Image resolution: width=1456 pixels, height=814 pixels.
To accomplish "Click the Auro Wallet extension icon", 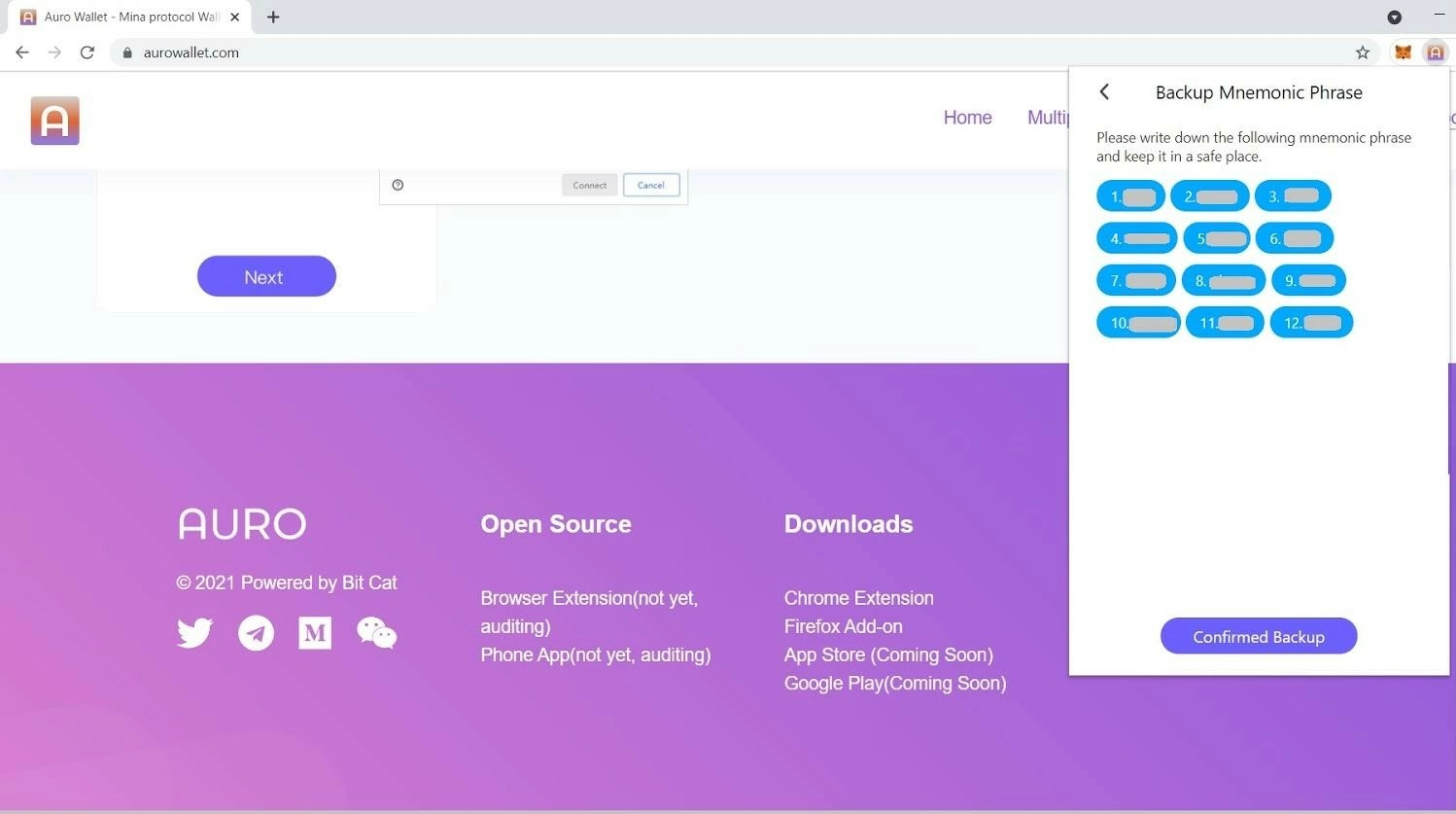I will coord(1436,53).
